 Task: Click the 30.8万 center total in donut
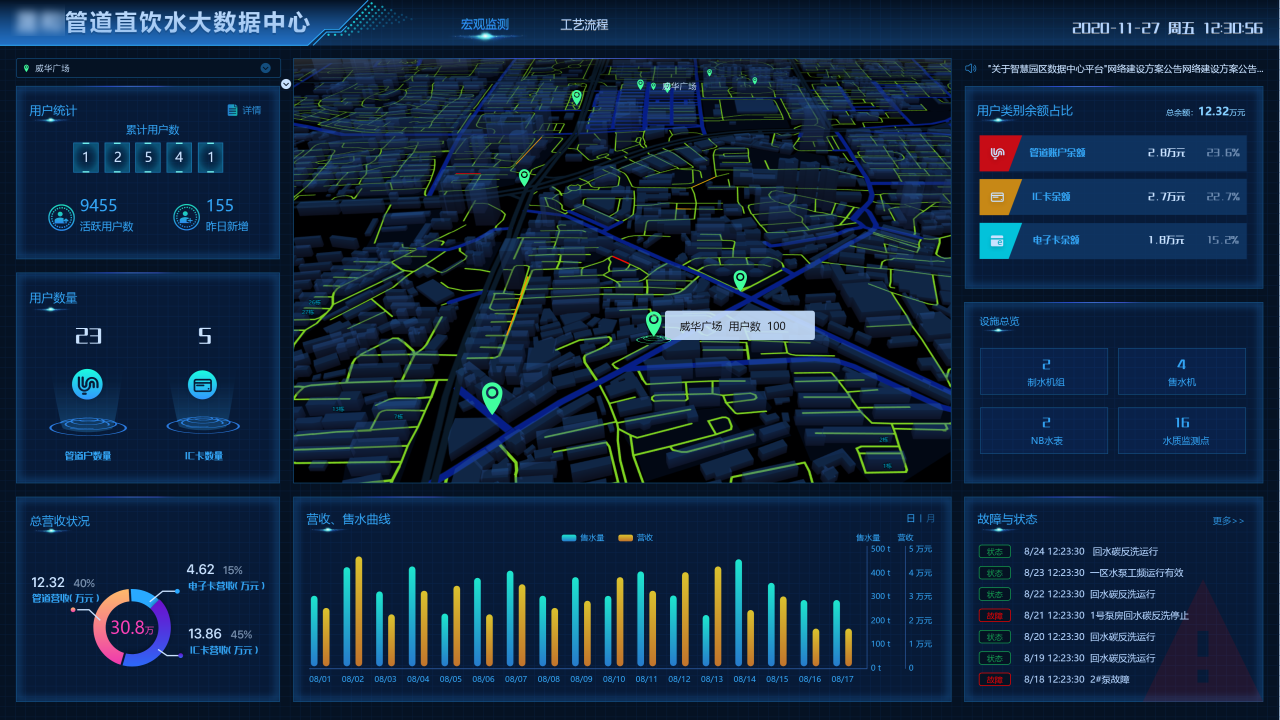coord(132,628)
